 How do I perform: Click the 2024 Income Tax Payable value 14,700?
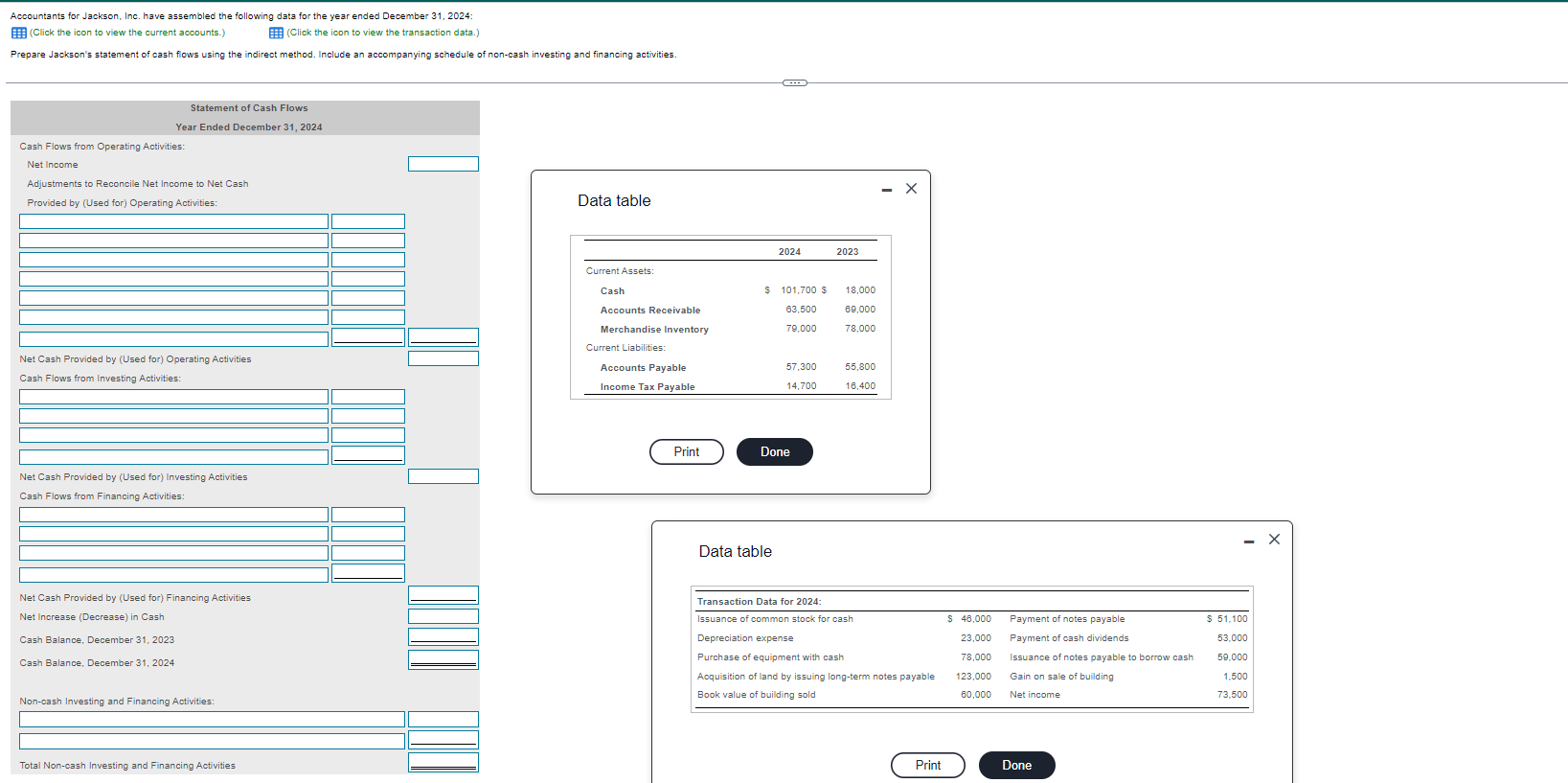(x=802, y=386)
